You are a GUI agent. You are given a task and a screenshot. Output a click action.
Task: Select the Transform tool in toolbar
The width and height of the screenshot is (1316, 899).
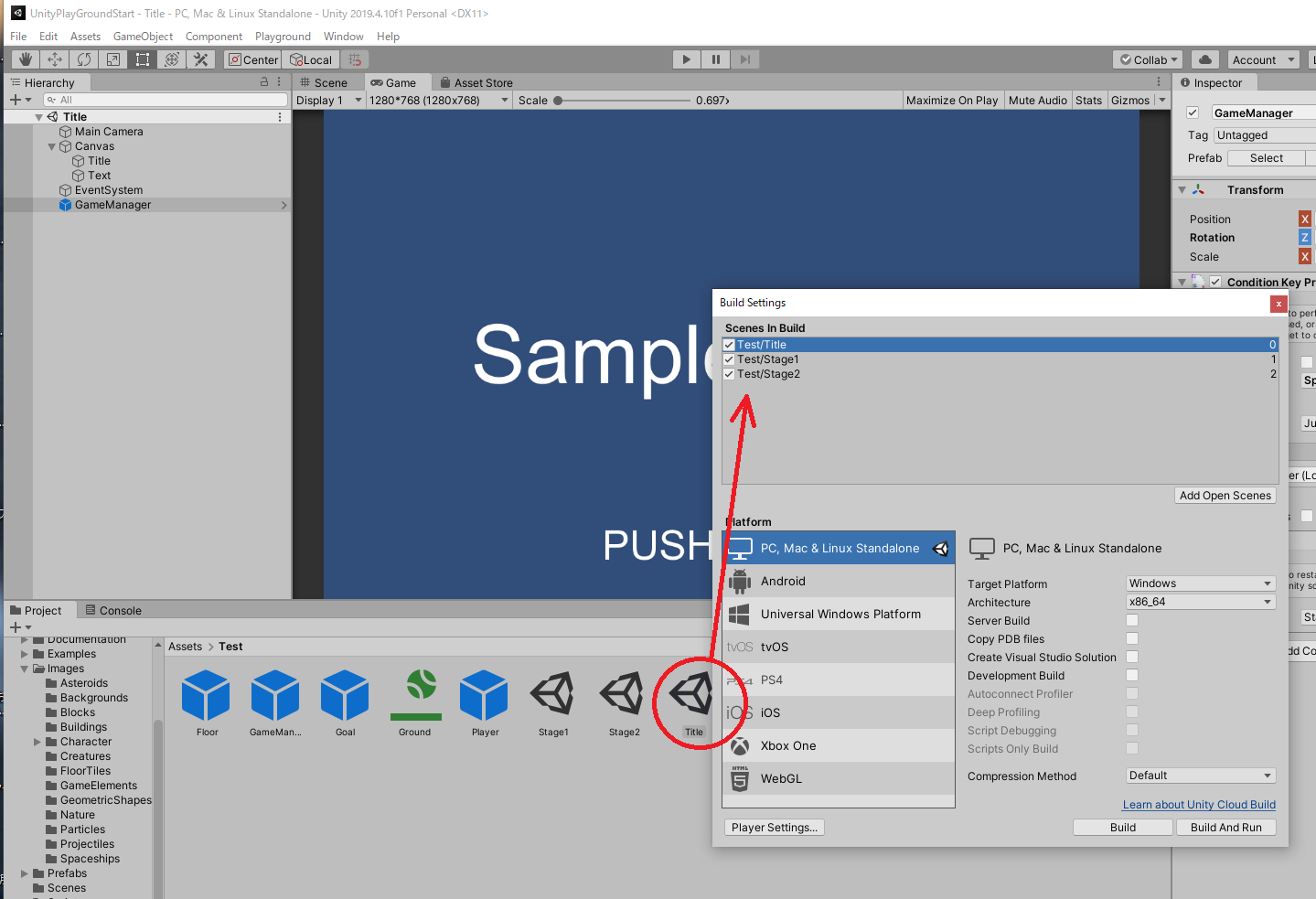(x=172, y=59)
